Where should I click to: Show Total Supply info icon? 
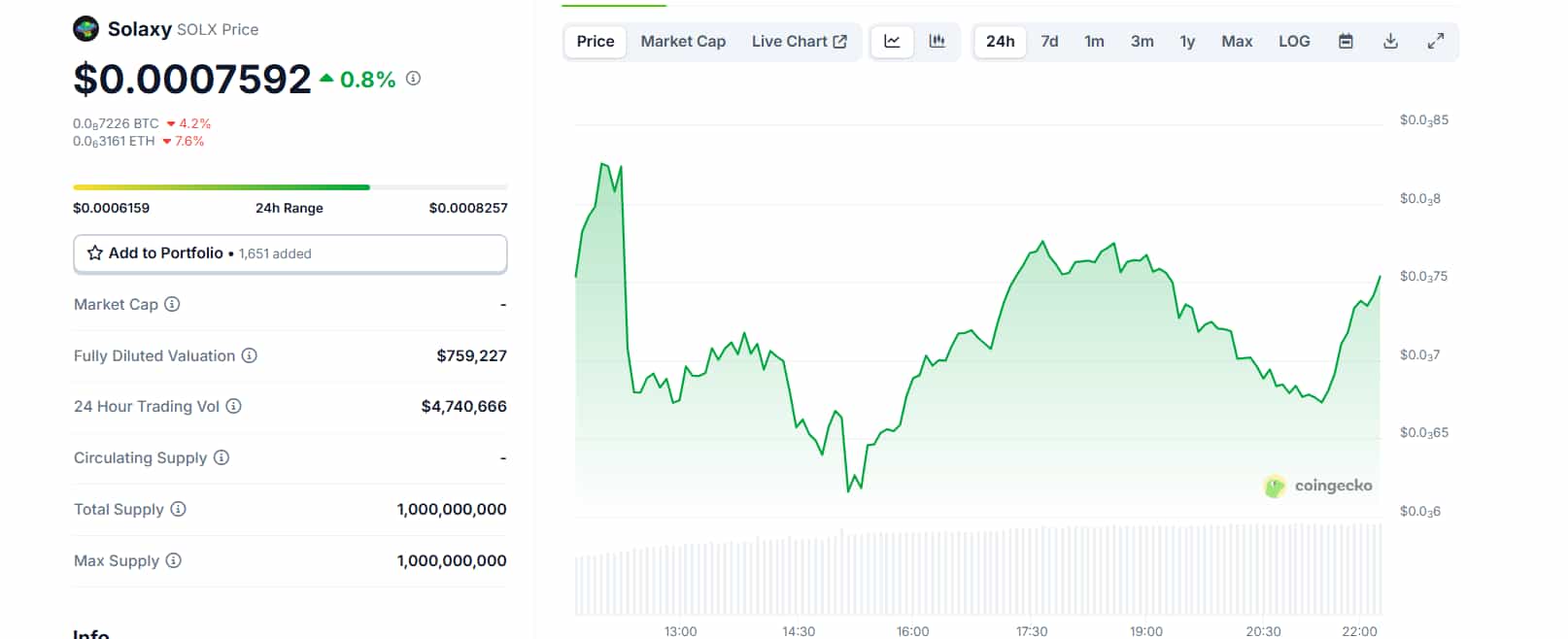point(178,509)
